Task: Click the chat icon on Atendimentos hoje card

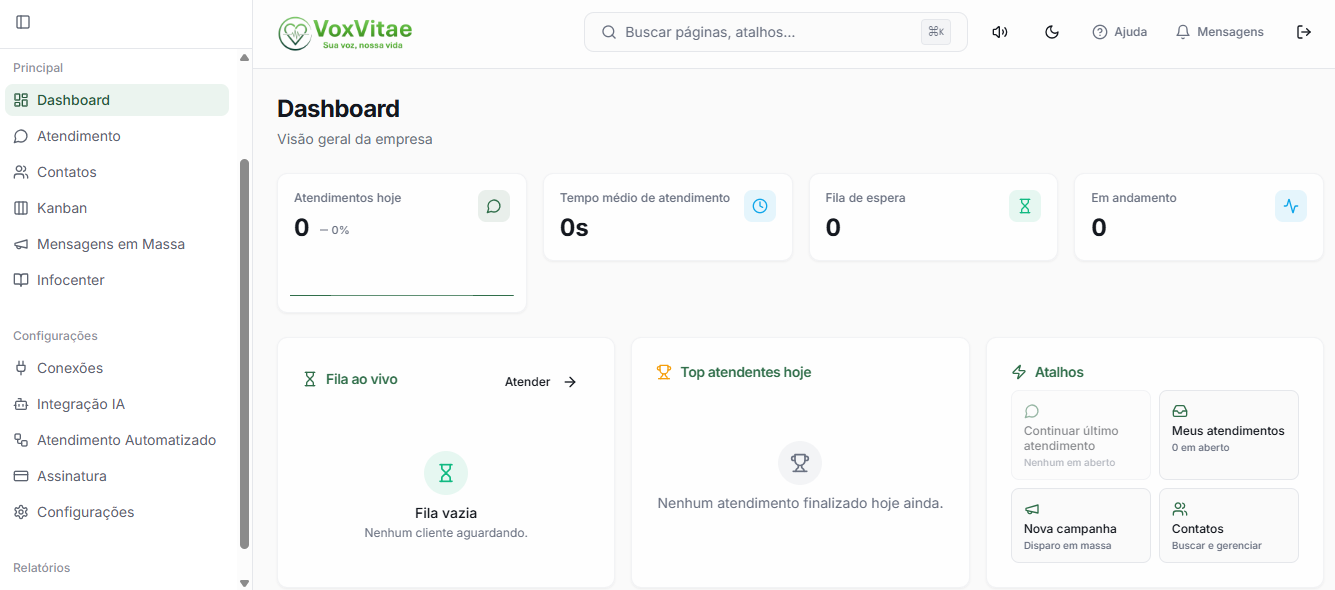Action: coord(494,206)
